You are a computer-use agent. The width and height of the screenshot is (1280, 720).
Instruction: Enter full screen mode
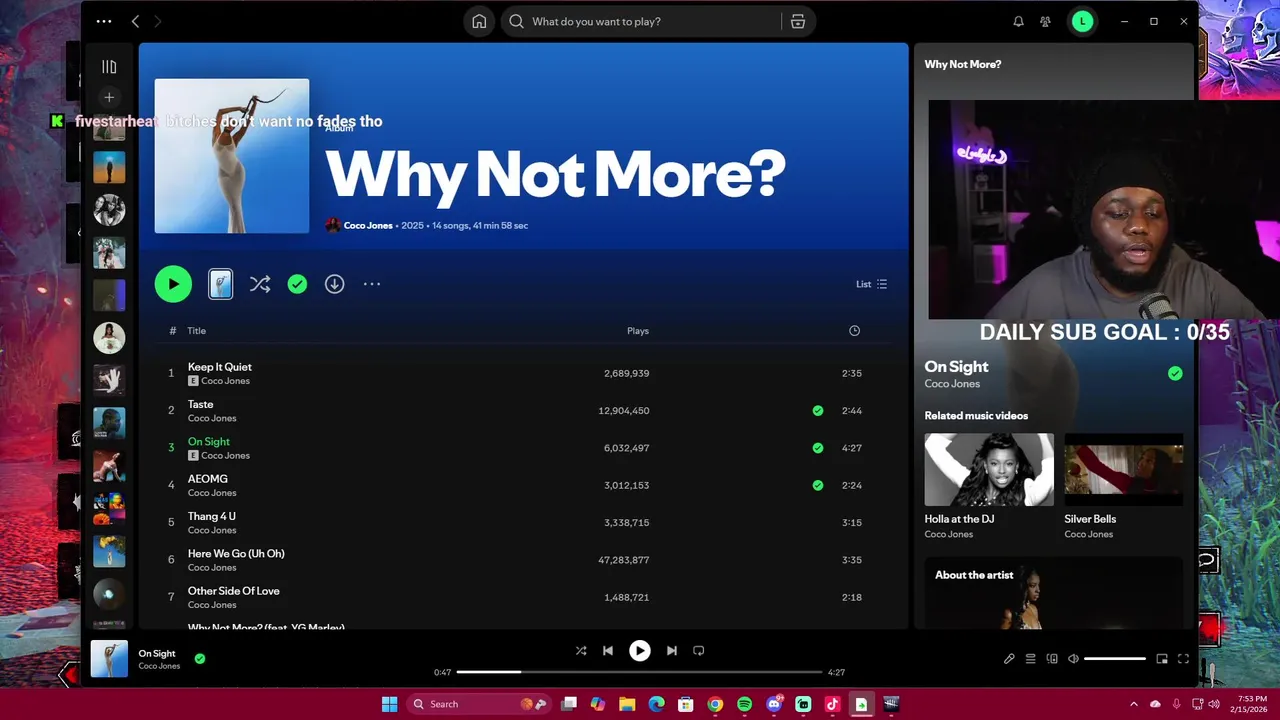(1183, 659)
